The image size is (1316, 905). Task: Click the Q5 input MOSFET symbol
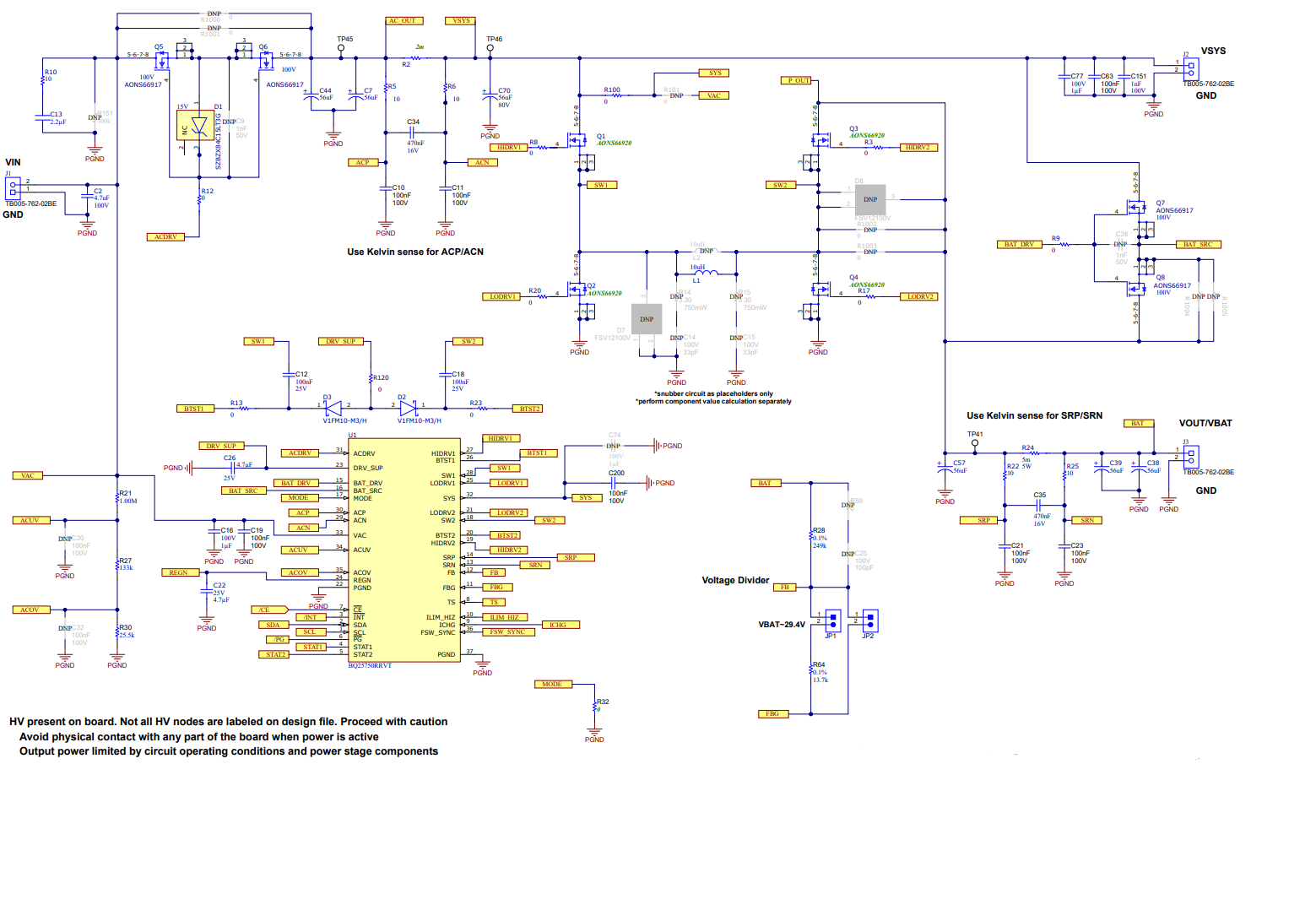point(162,60)
